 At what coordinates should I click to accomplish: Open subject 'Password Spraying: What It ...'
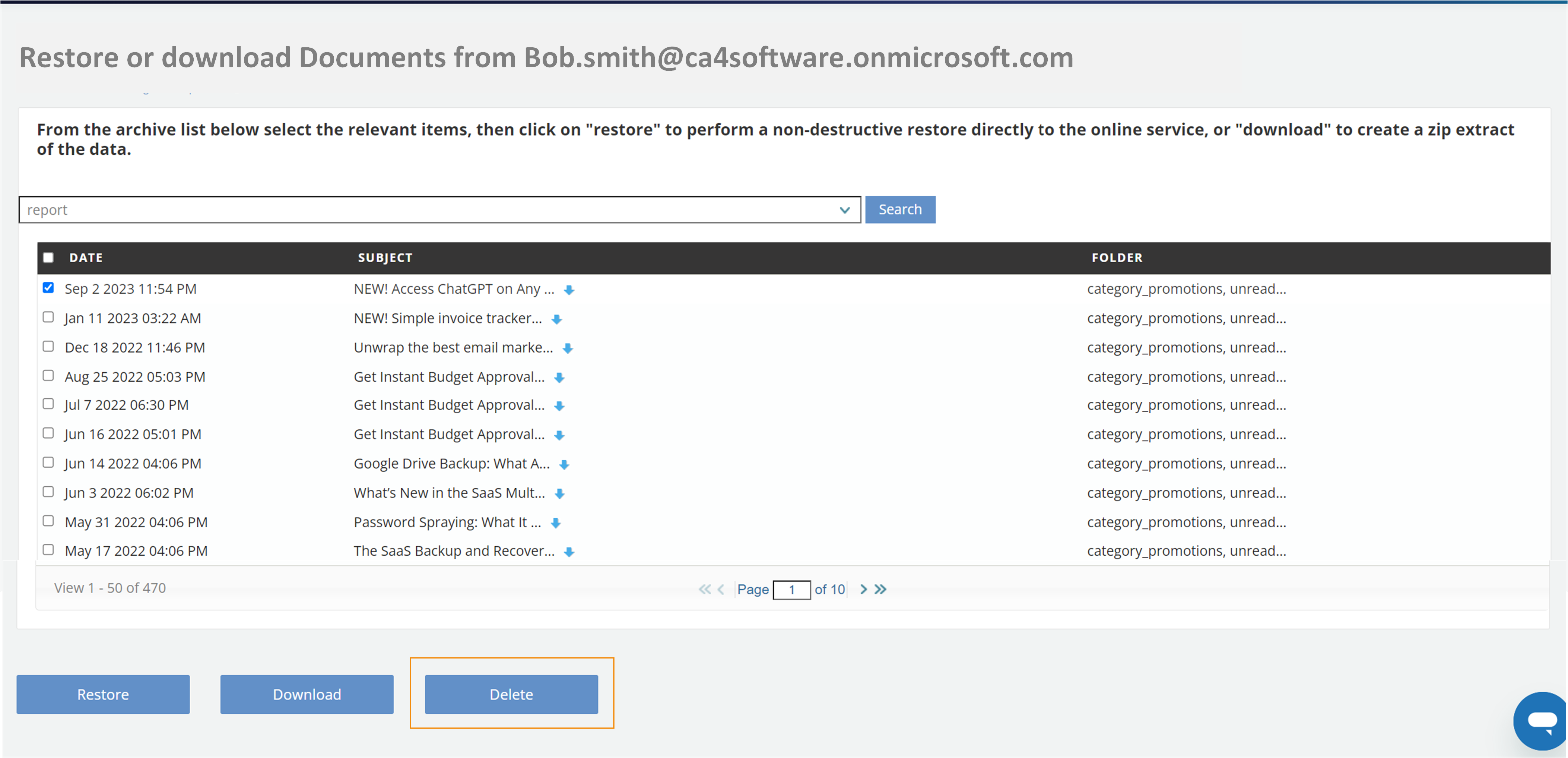tap(447, 522)
